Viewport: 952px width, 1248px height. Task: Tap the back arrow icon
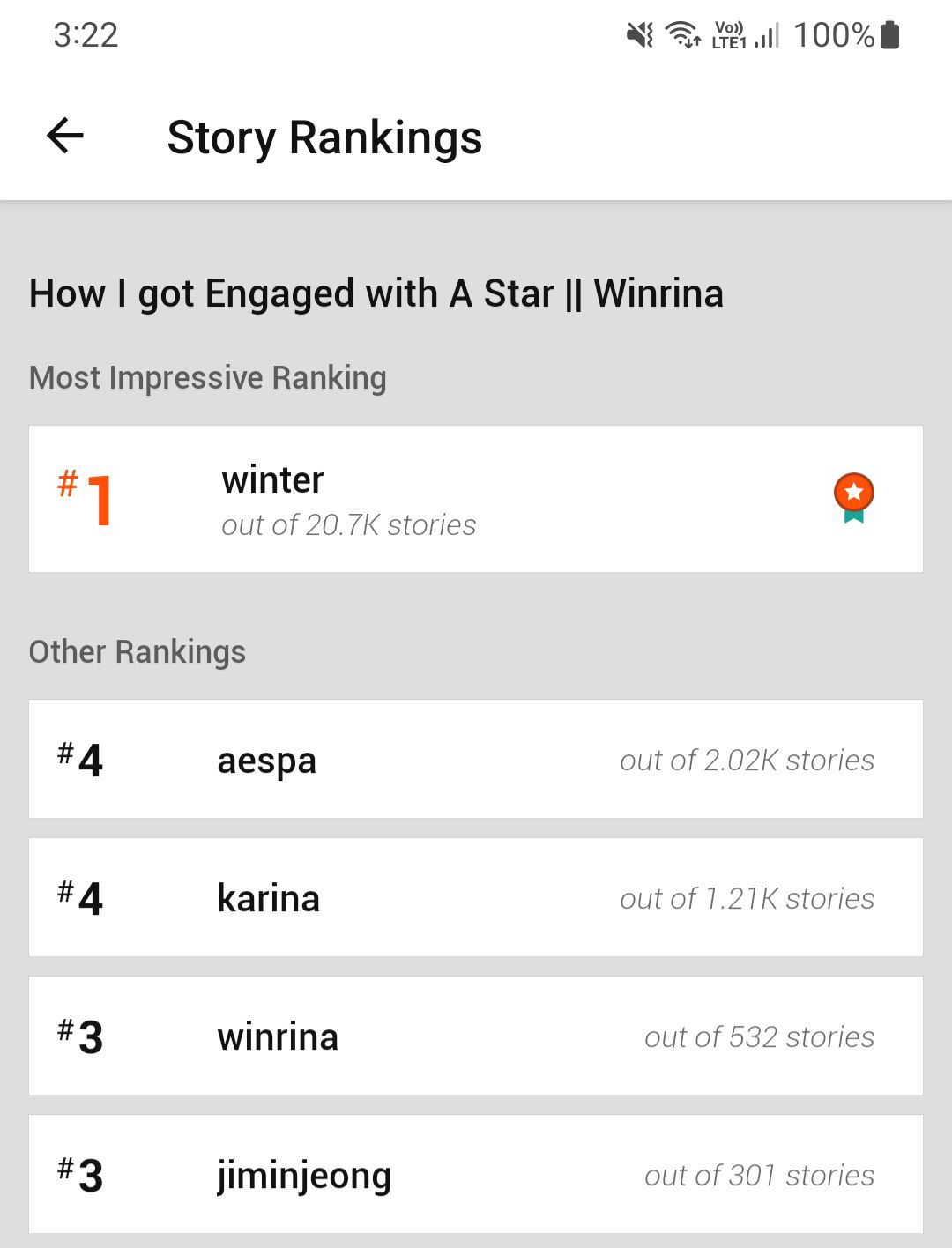[x=65, y=137]
